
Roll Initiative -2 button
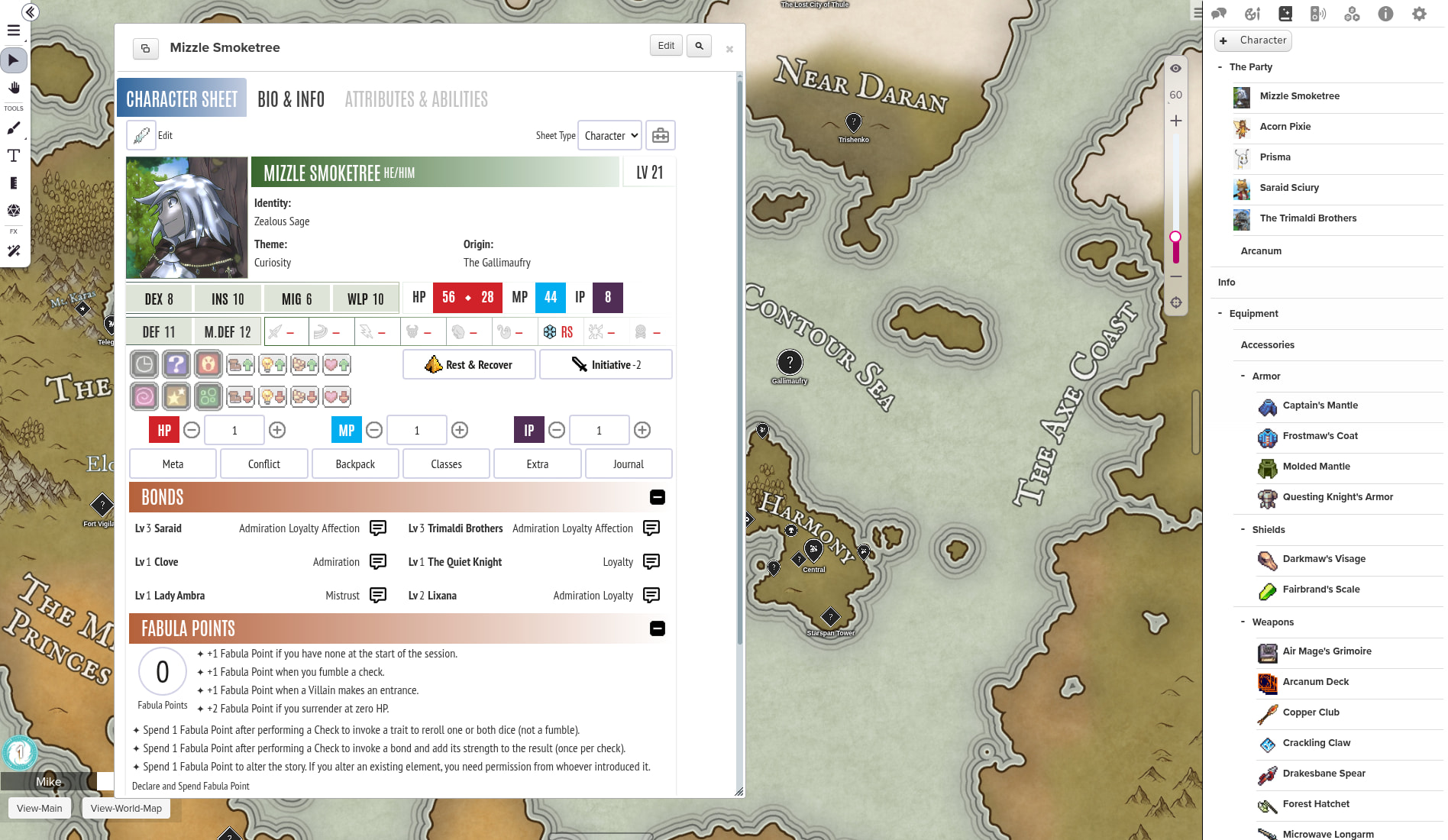click(606, 365)
